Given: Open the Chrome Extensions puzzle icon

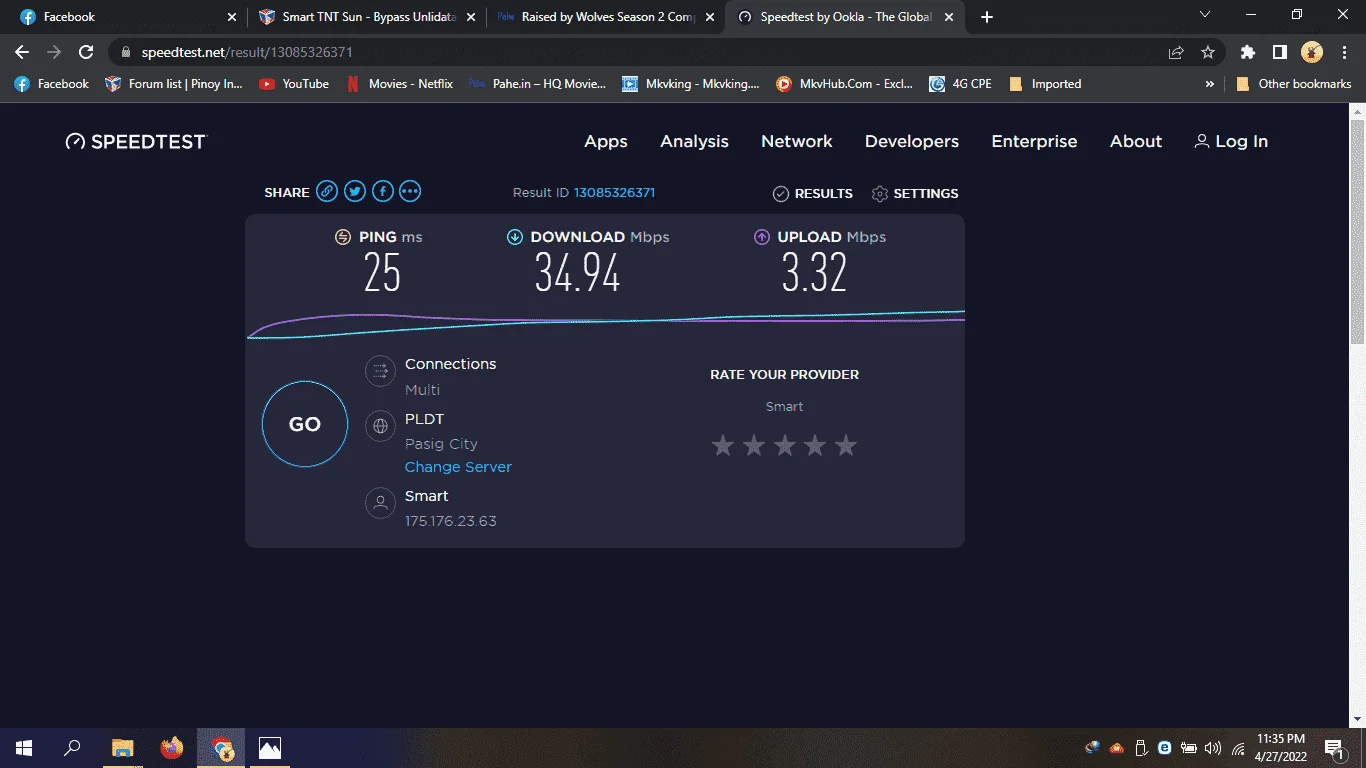Looking at the screenshot, I should pos(1247,52).
